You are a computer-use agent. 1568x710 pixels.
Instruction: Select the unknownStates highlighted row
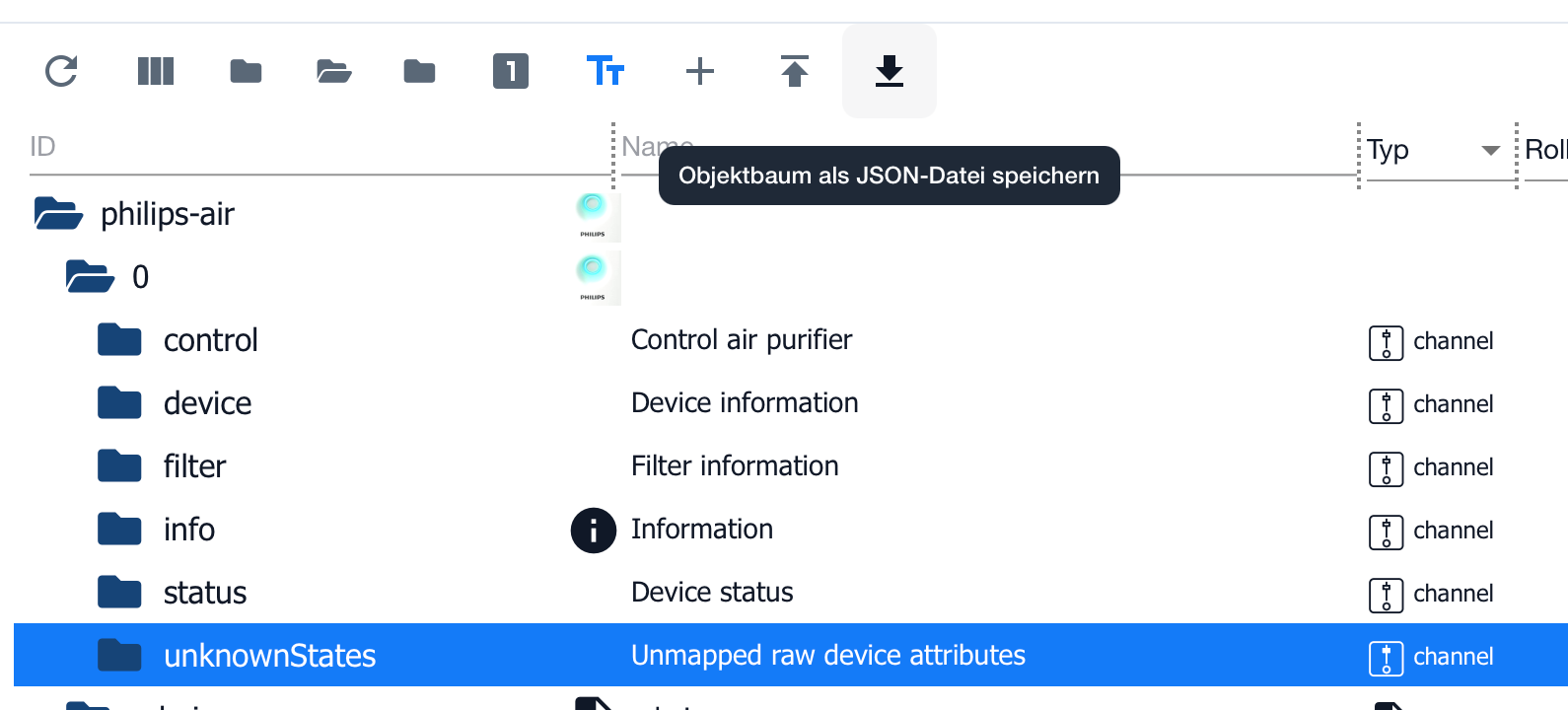pyautogui.click(x=791, y=655)
